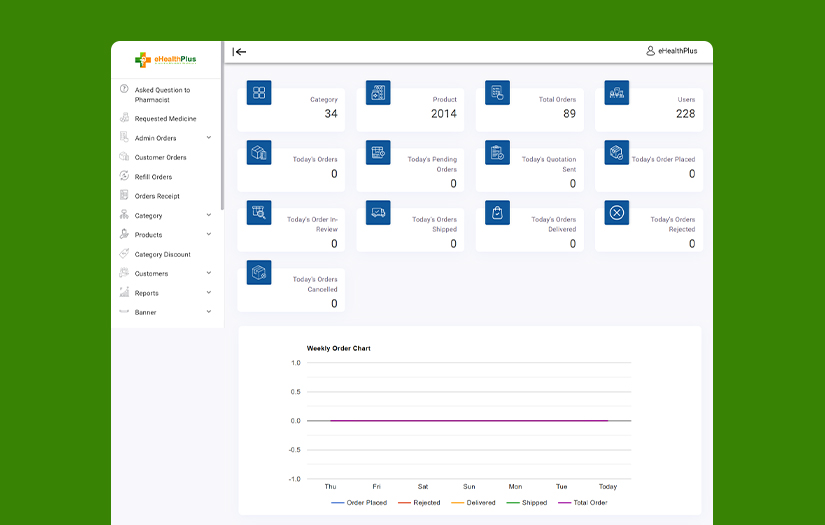Screen dimensions: 825x525
Task: Expand Customers menu chevron
Action: [x=209, y=273]
